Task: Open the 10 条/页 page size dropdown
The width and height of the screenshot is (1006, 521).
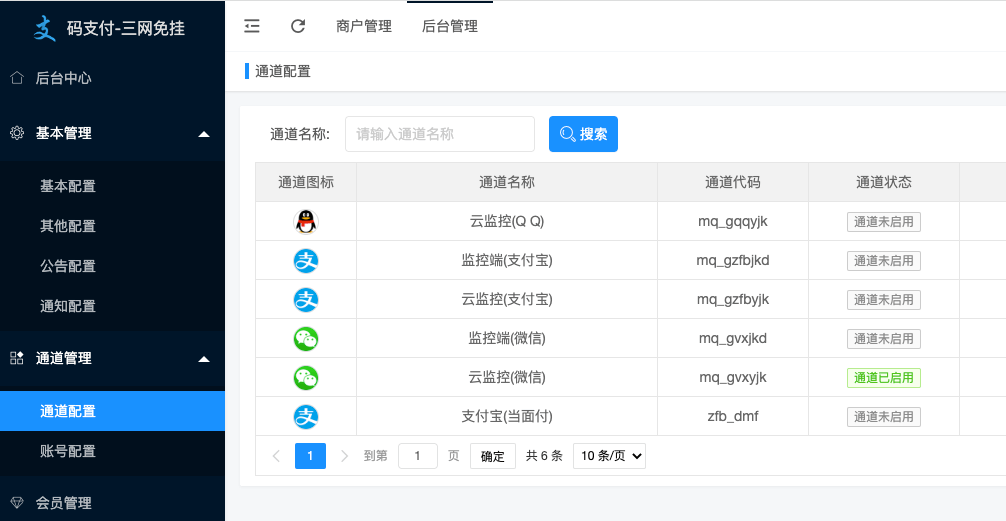Action: (x=610, y=456)
